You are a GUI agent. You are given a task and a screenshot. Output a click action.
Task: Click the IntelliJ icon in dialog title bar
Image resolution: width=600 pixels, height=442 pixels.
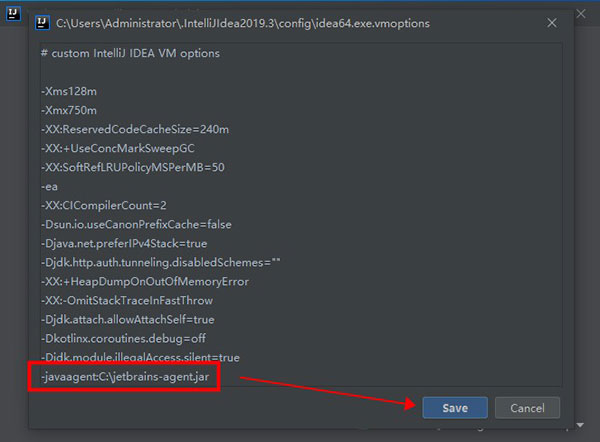tap(42, 23)
